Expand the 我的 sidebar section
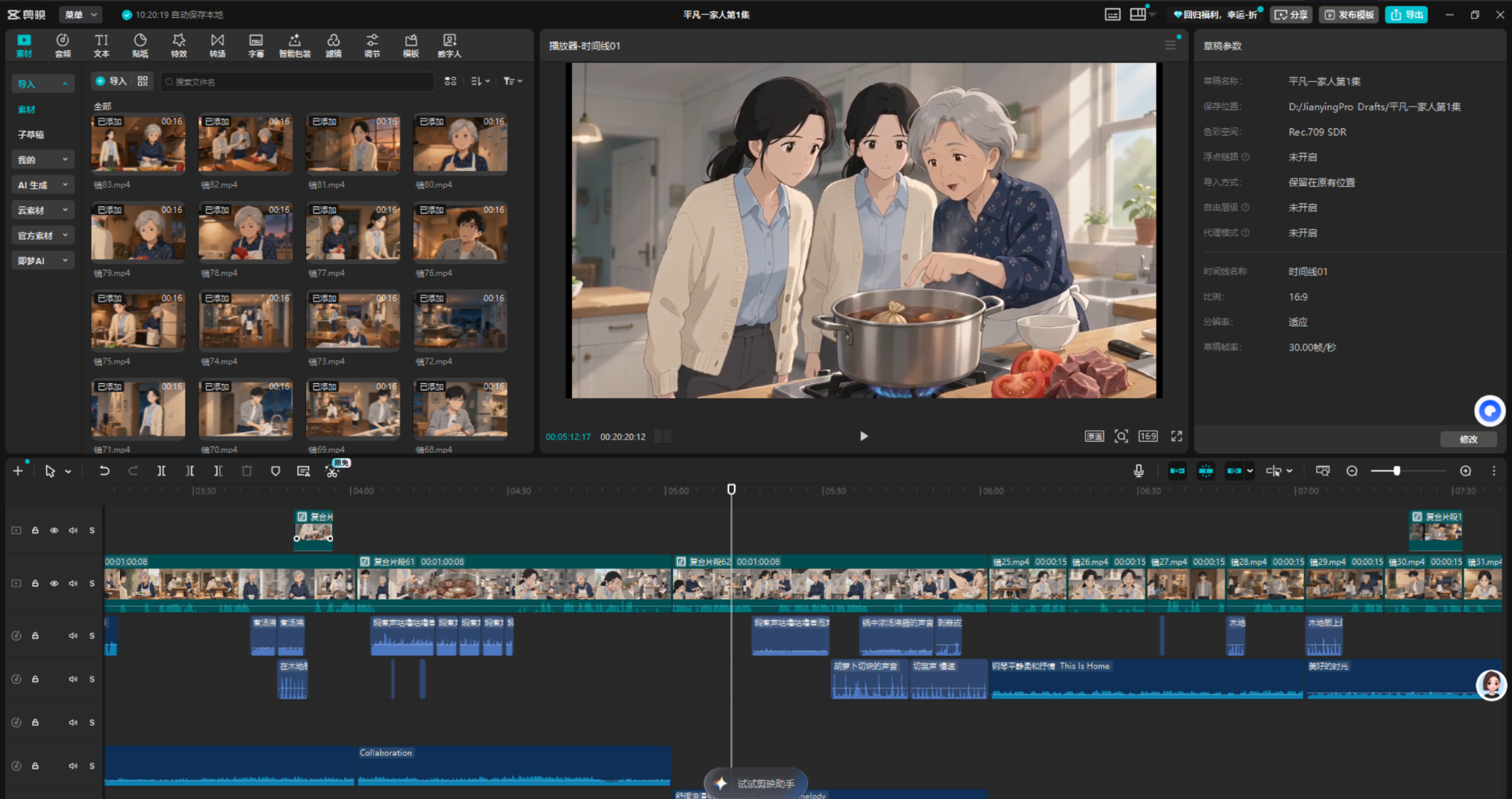 point(43,160)
